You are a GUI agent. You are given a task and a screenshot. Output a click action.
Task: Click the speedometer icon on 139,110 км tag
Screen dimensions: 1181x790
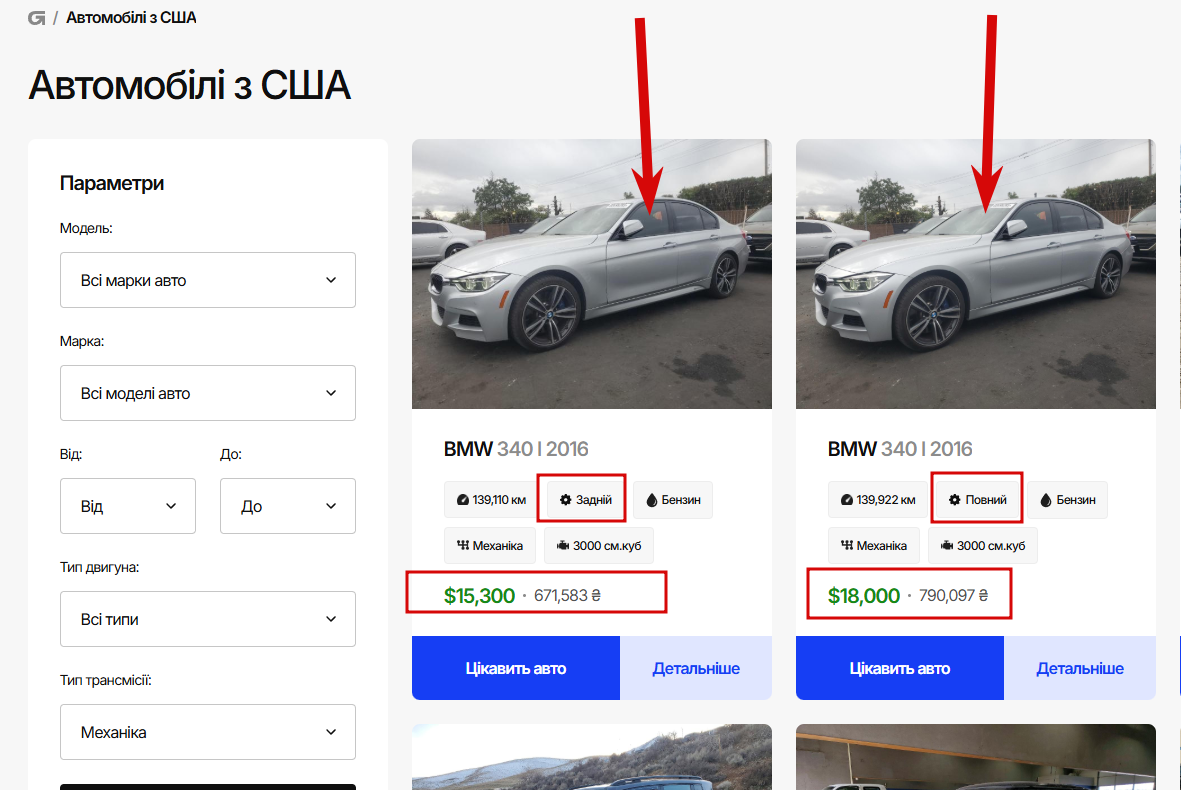462,500
